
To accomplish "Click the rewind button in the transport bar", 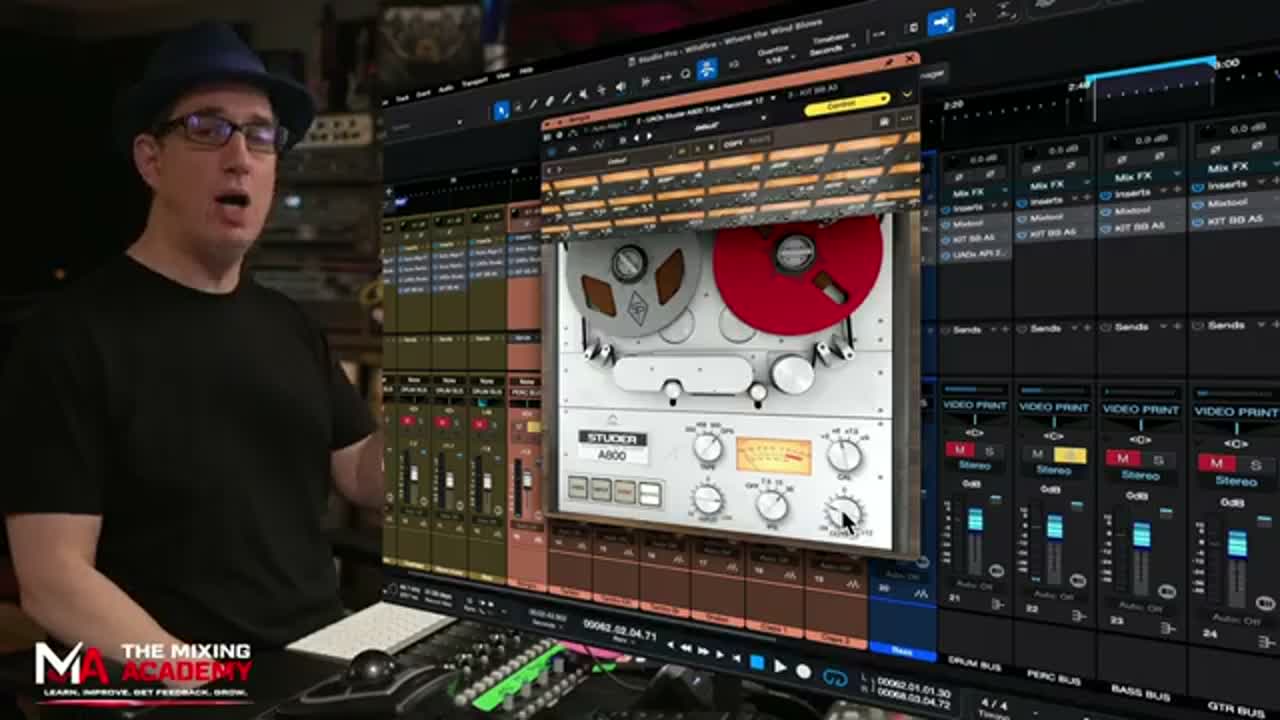I will tap(686, 648).
